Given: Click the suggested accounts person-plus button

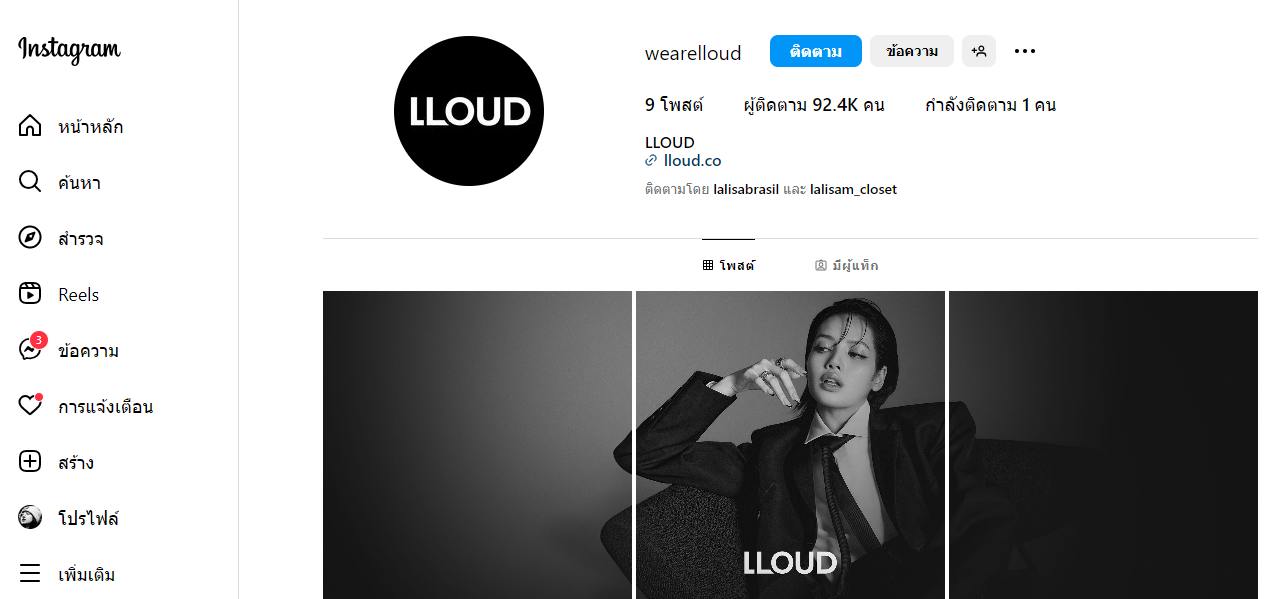Looking at the screenshot, I should click(x=979, y=51).
